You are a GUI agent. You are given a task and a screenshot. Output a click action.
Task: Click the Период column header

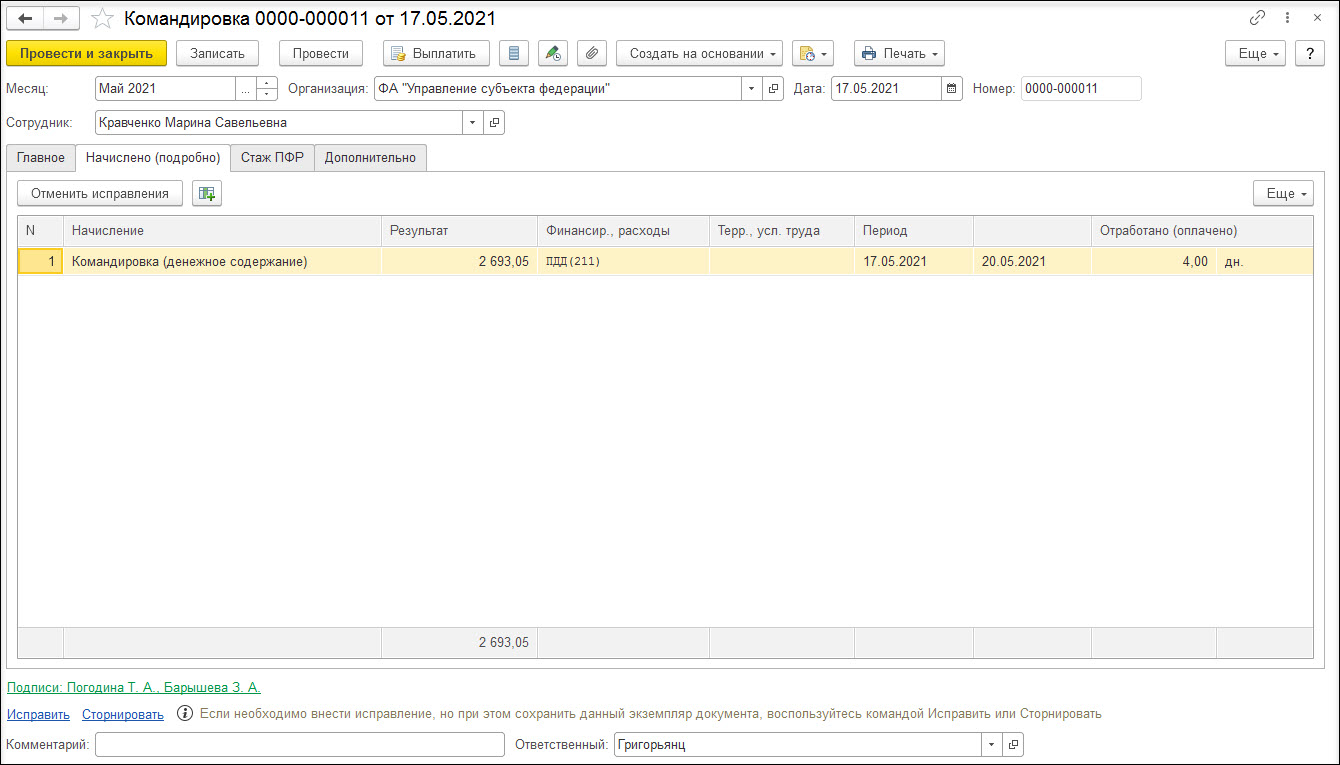(914, 230)
